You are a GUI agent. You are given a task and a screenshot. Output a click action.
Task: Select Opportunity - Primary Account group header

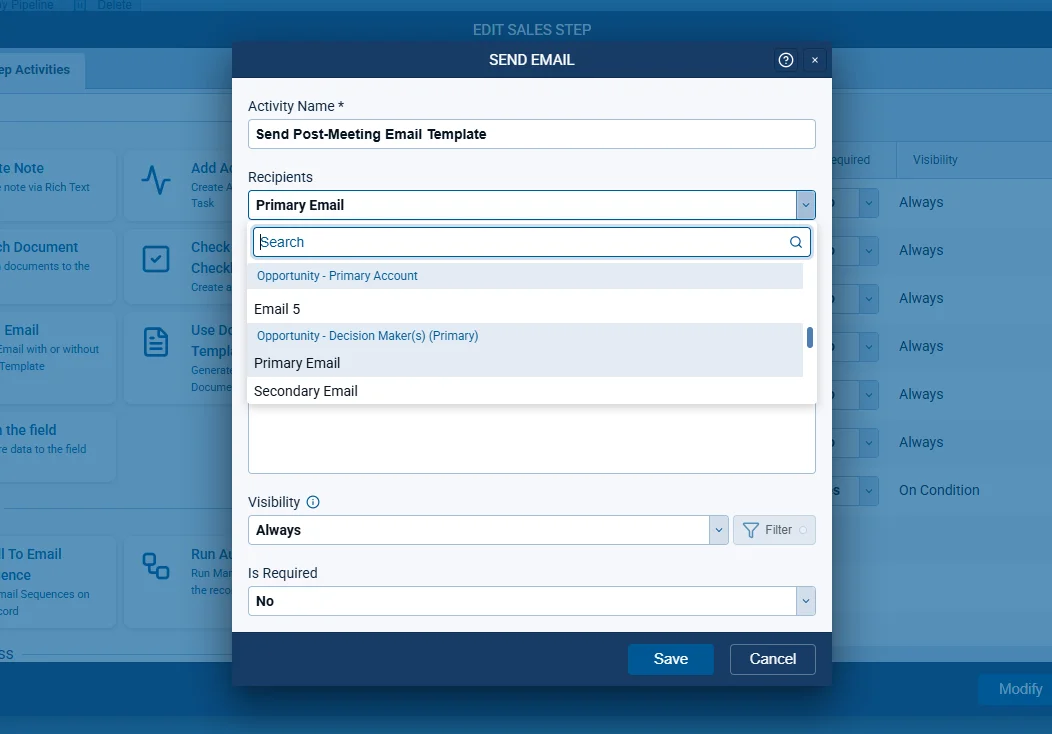525,276
